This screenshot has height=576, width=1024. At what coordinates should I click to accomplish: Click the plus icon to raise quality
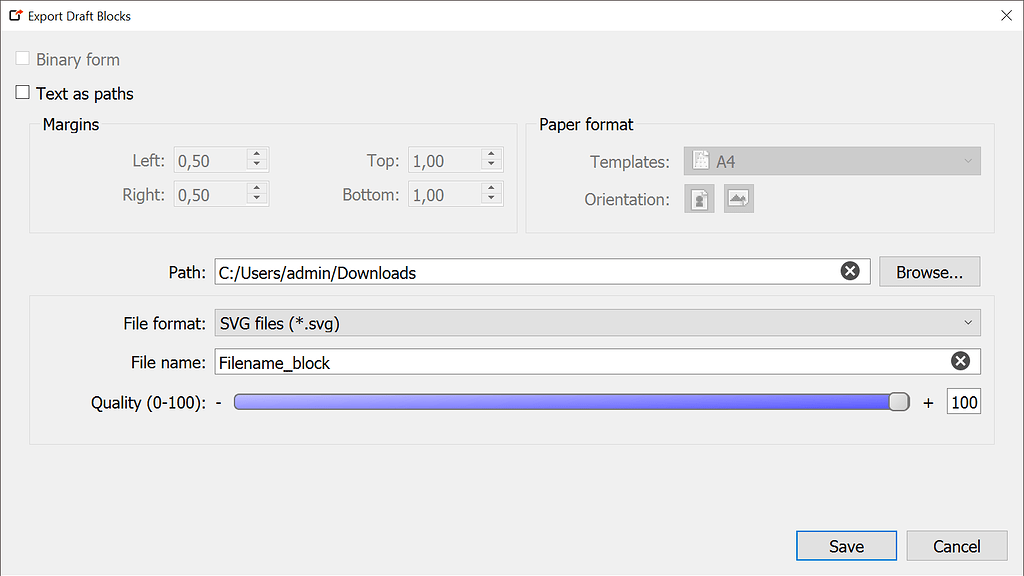click(x=927, y=402)
